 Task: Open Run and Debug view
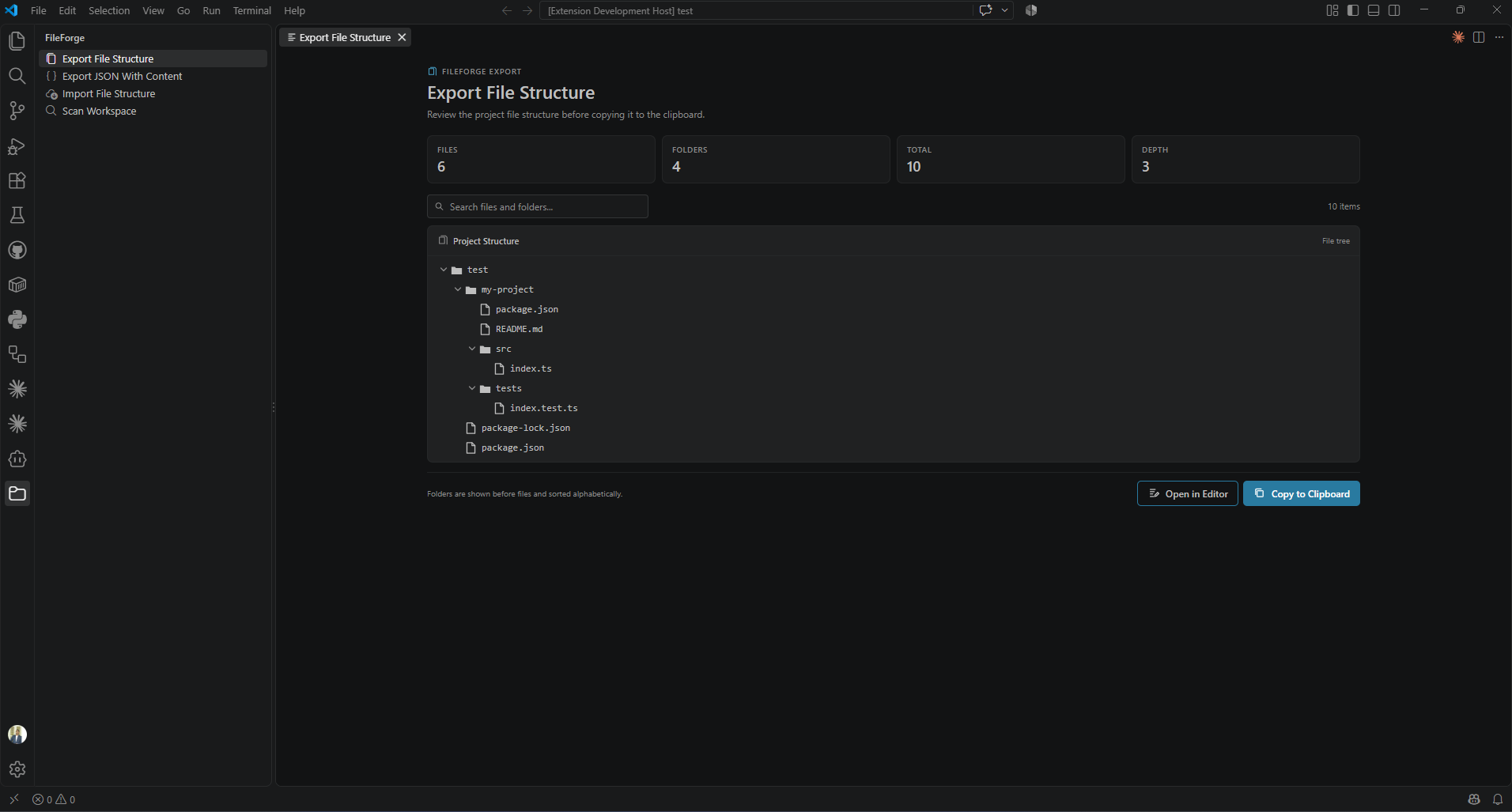[x=17, y=146]
